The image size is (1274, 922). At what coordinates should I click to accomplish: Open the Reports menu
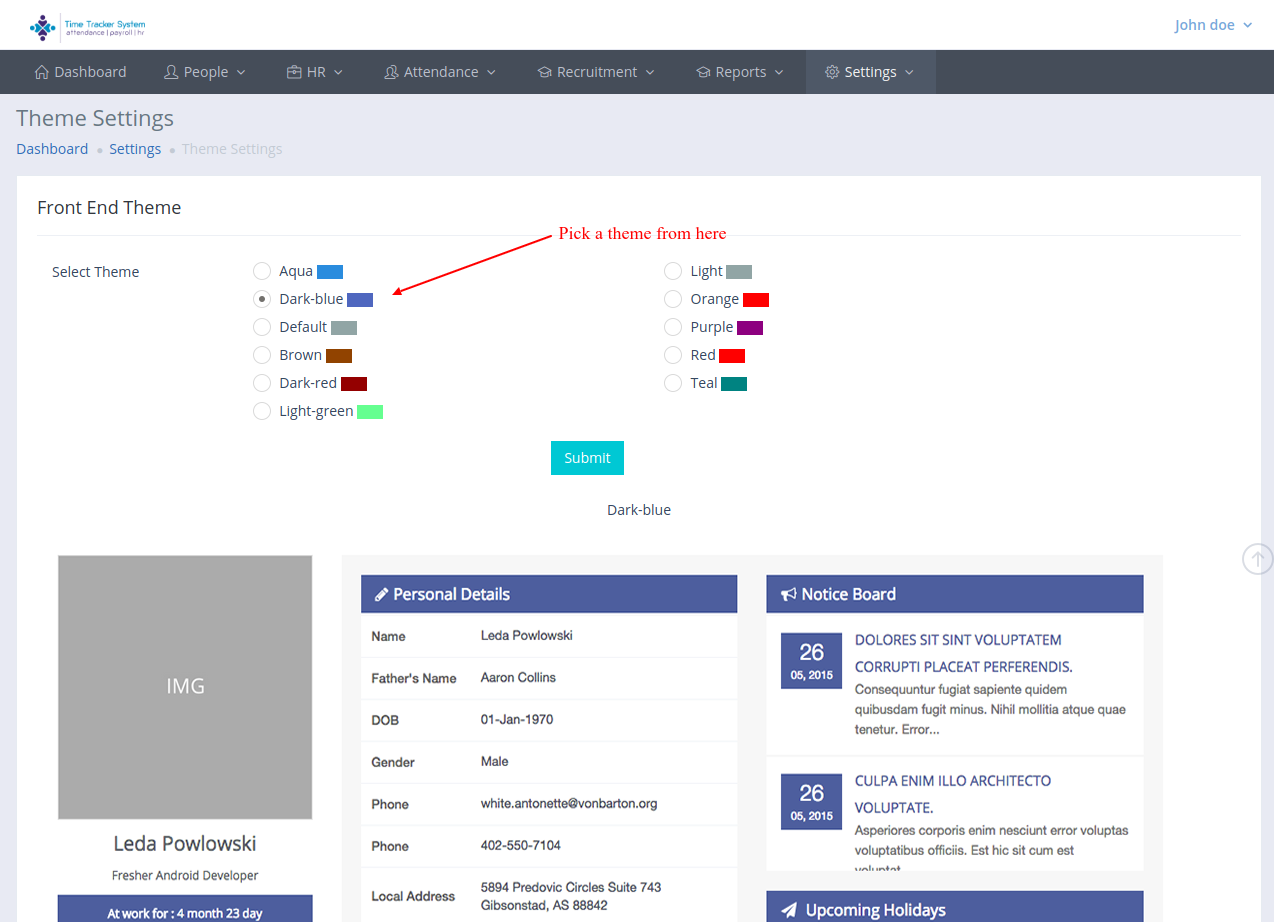click(x=740, y=72)
